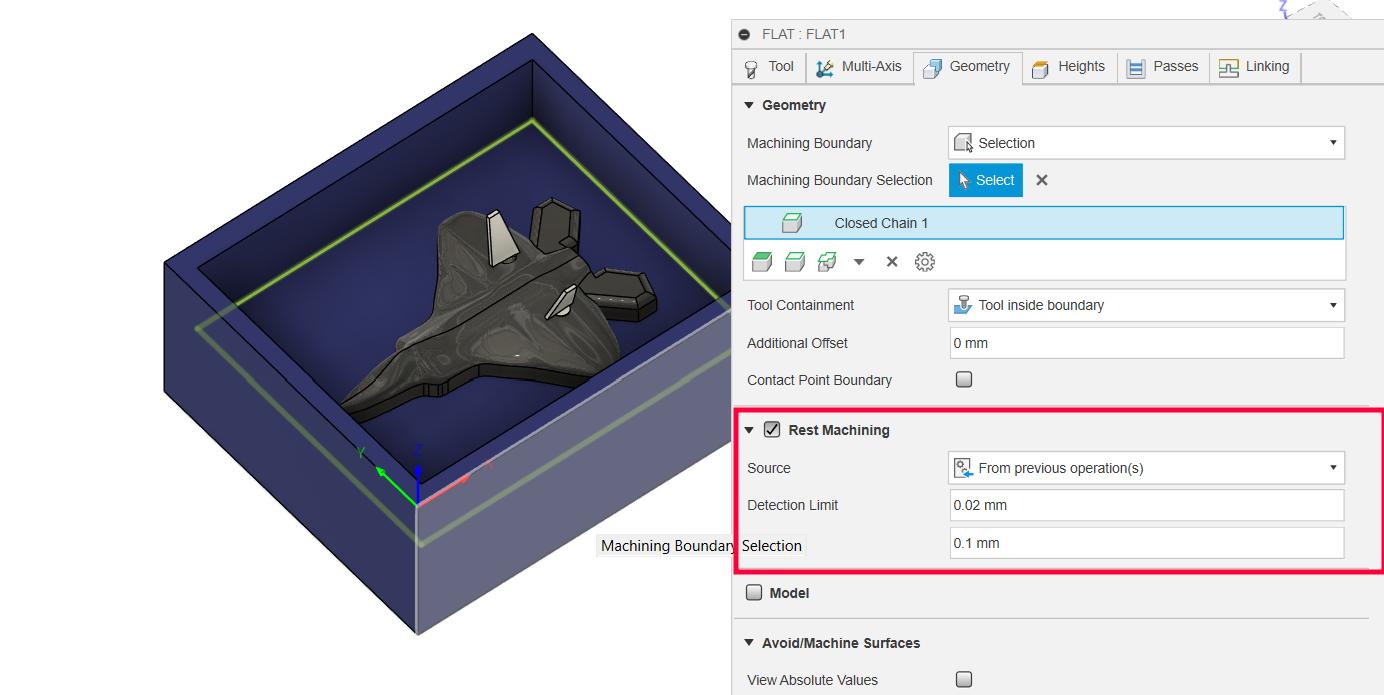Collapse the FLAT : FLAT1 dialog header button

744,34
